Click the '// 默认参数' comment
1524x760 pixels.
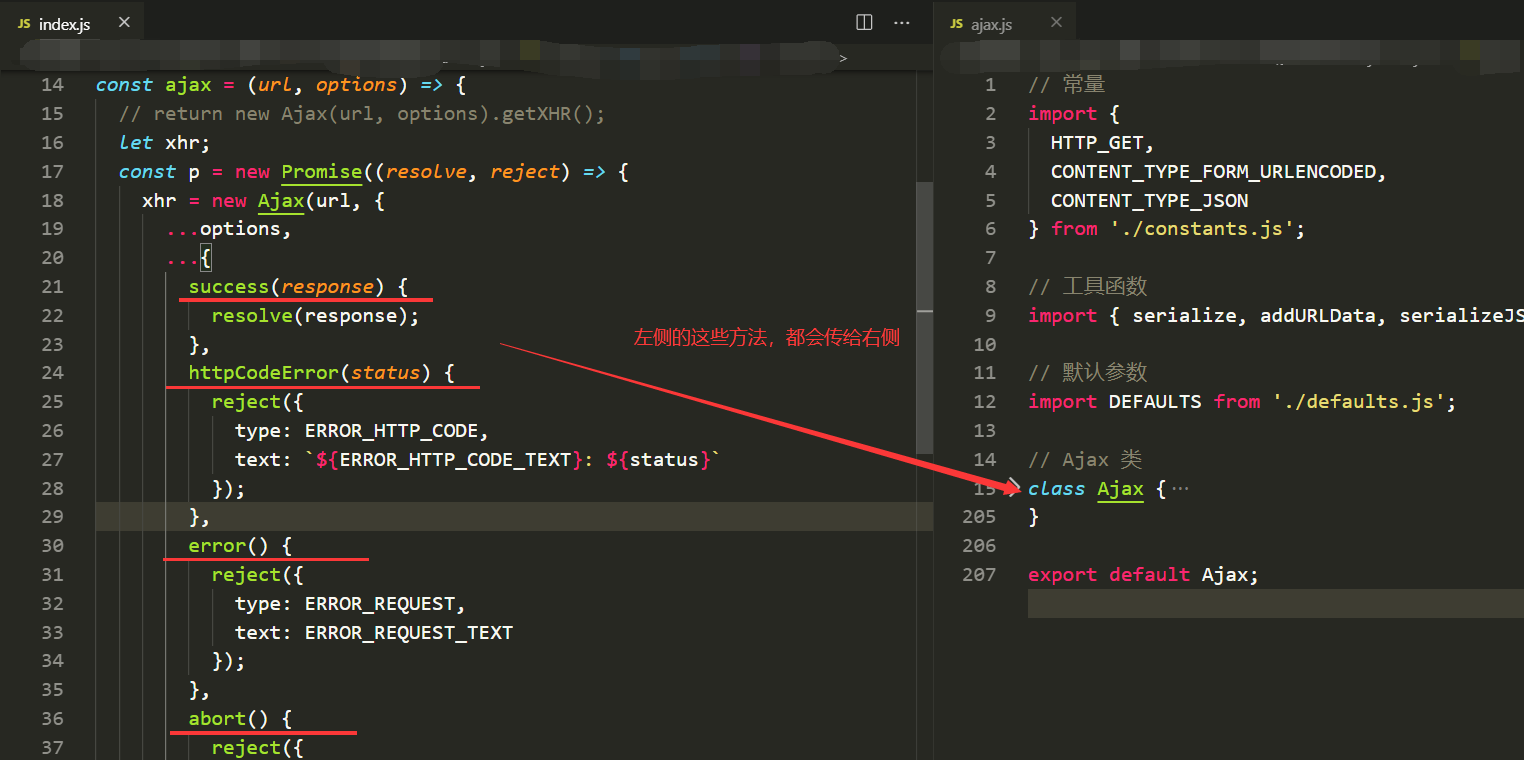1087,373
